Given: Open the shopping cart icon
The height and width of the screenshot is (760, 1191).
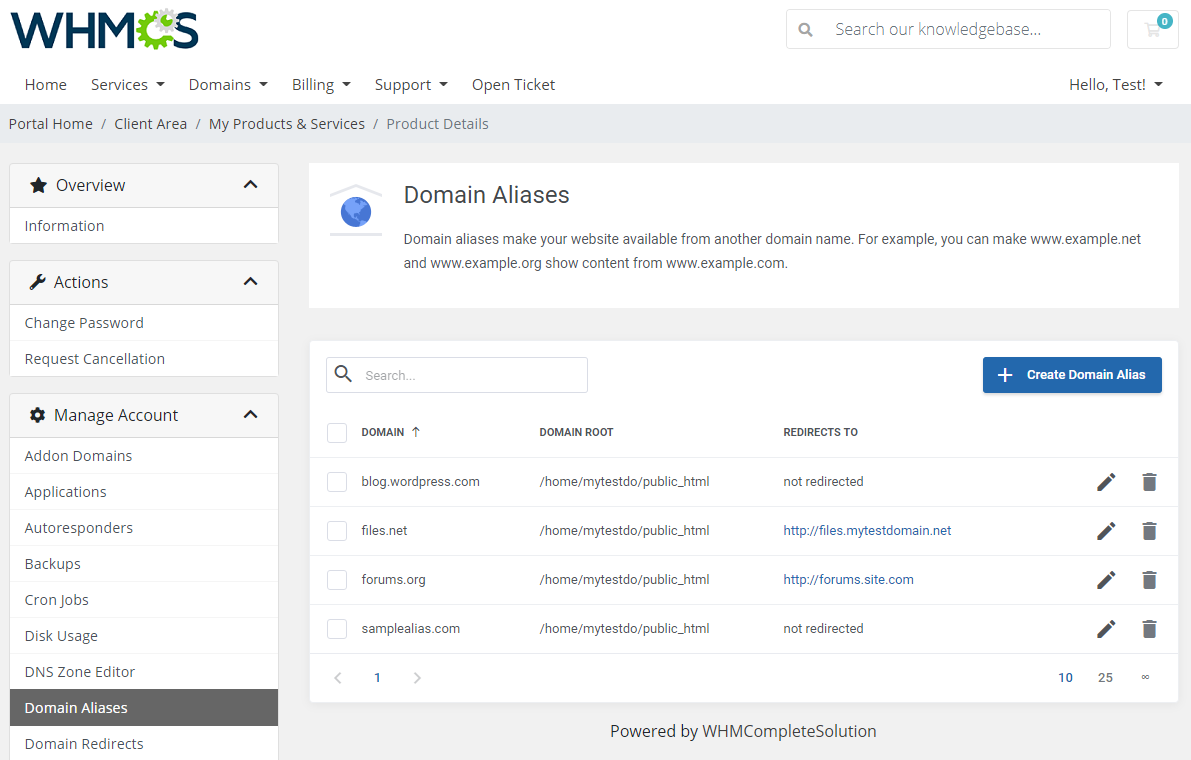Looking at the screenshot, I should [1152, 29].
